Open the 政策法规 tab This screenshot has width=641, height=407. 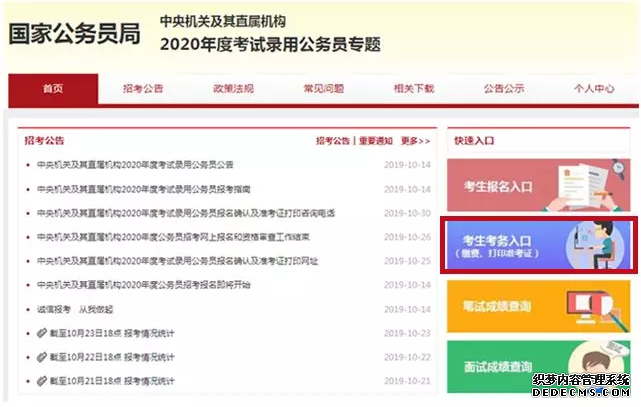coord(233,89)
